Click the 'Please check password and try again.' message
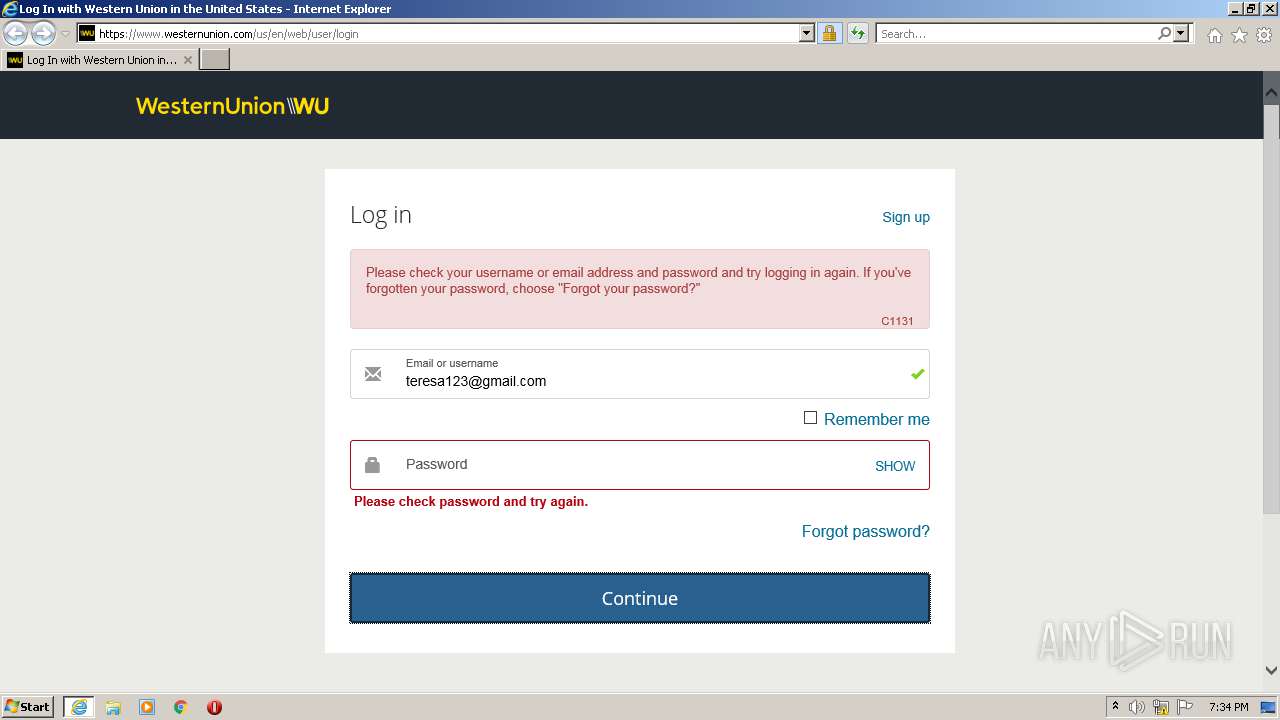The height and width of the screenshot is (720, 1280). pos(471,502)
